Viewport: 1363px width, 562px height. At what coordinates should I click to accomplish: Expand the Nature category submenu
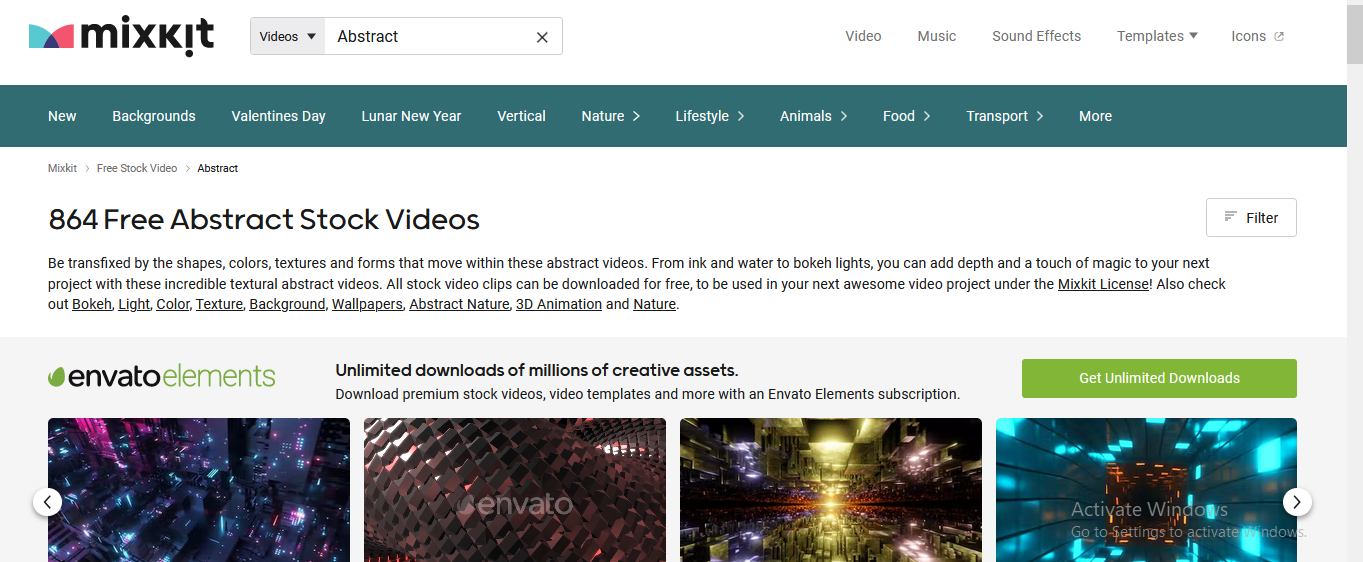pyautogui.click(x=610, y=116)
